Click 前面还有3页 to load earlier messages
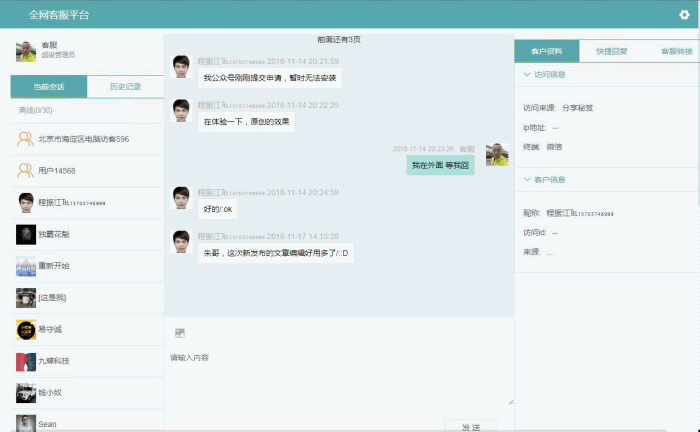Screen dimensions: 700x432 (339, 40)
